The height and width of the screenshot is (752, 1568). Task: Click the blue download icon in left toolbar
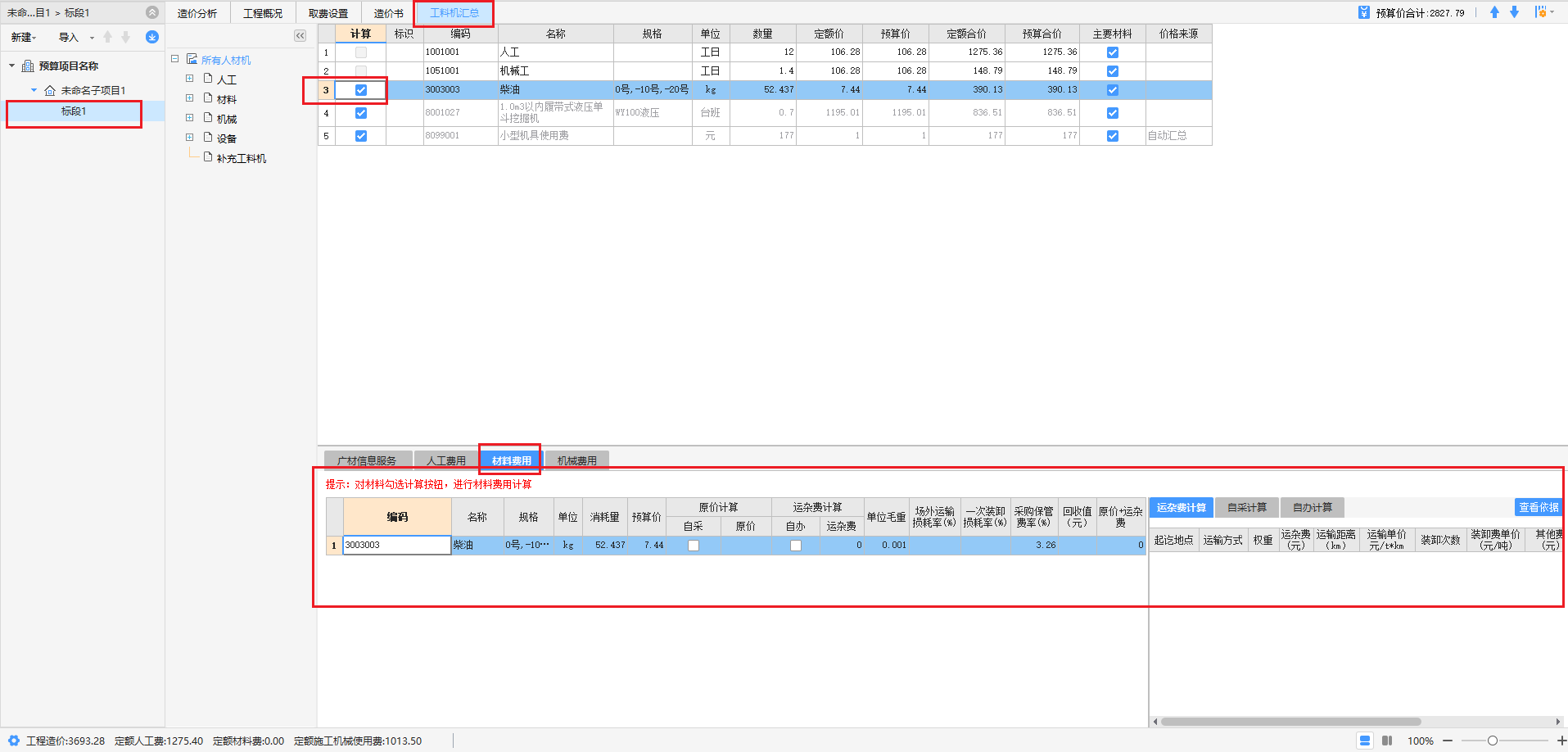tap(152, 37)
